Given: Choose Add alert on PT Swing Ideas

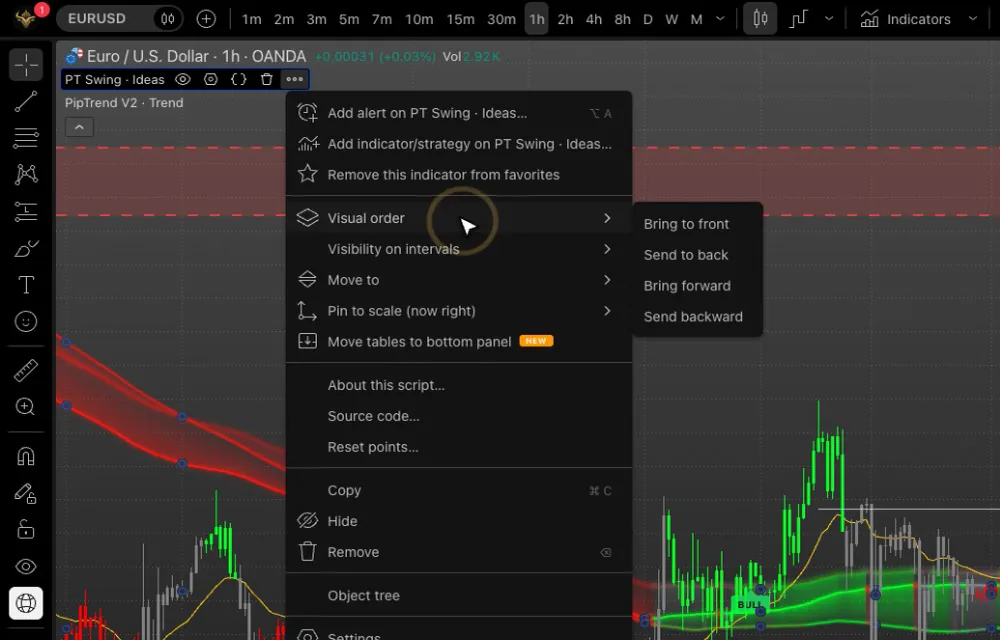Looking at the screenshot, I should coord(459,113).
